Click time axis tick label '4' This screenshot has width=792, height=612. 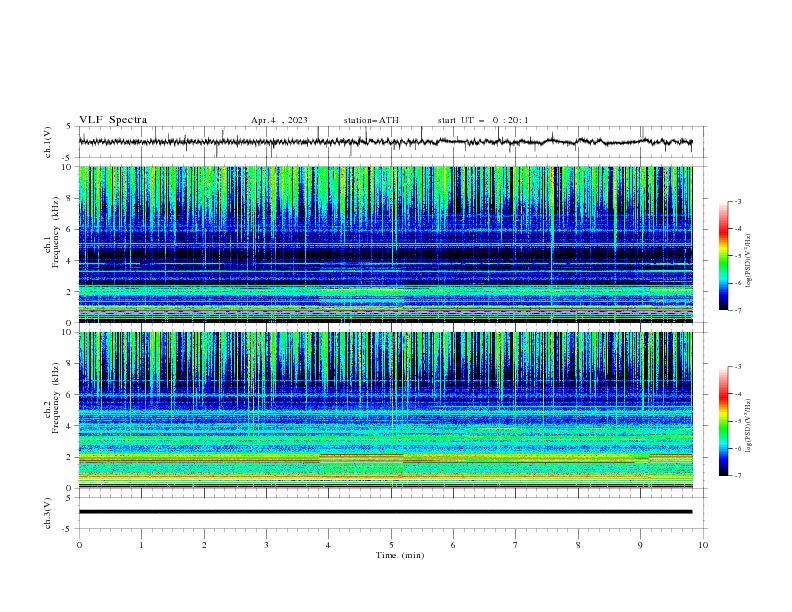tap(328, 545)
